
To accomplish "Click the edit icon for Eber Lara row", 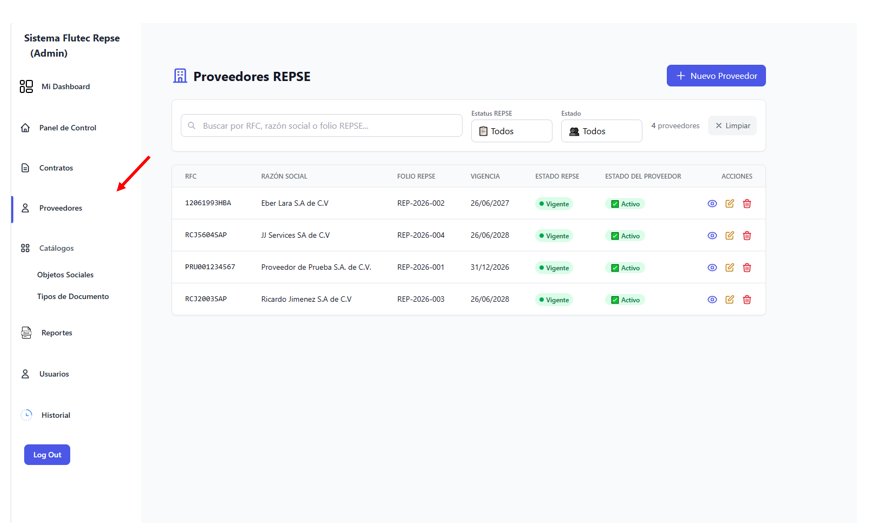I will pos(729,204).
